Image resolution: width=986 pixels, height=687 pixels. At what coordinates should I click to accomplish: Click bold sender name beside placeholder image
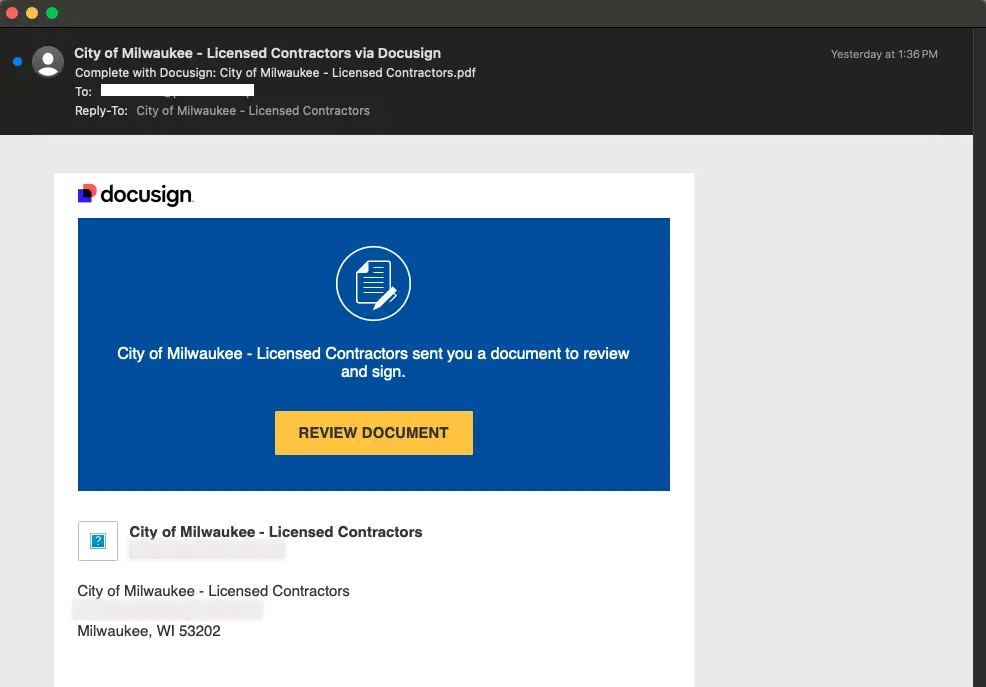coord(275,532)
